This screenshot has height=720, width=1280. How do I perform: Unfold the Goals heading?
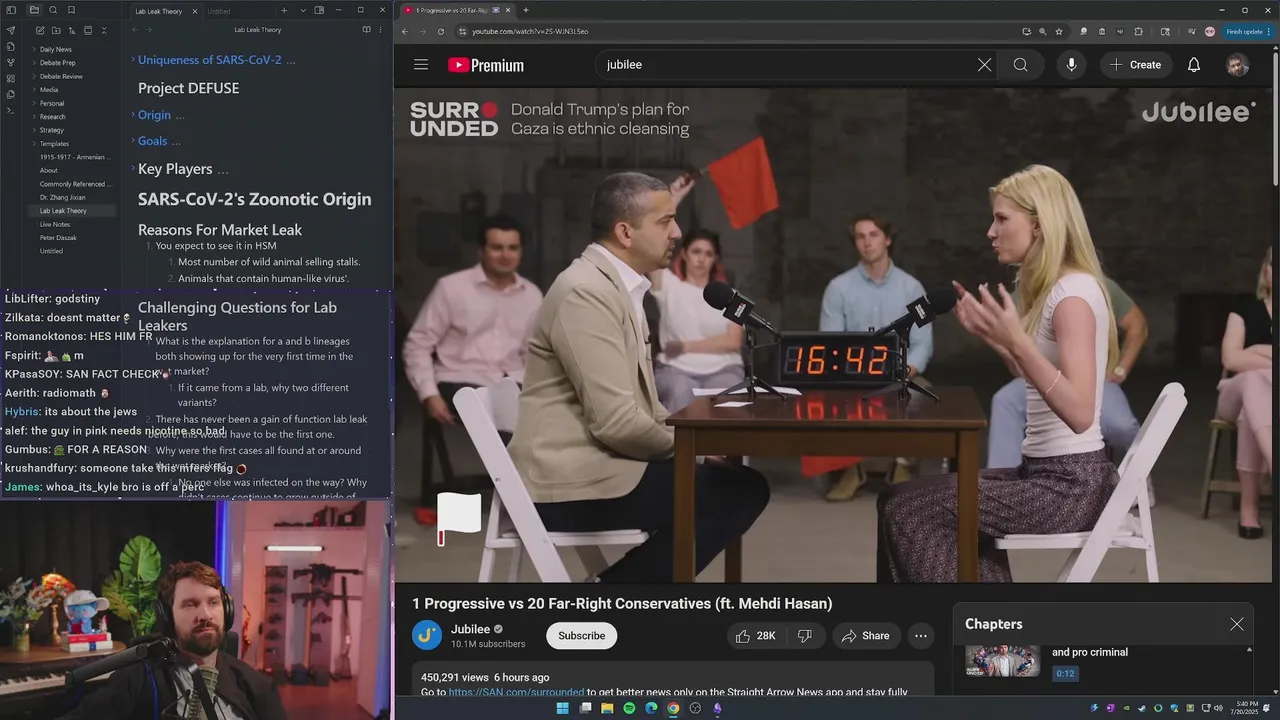click(133, 141)
